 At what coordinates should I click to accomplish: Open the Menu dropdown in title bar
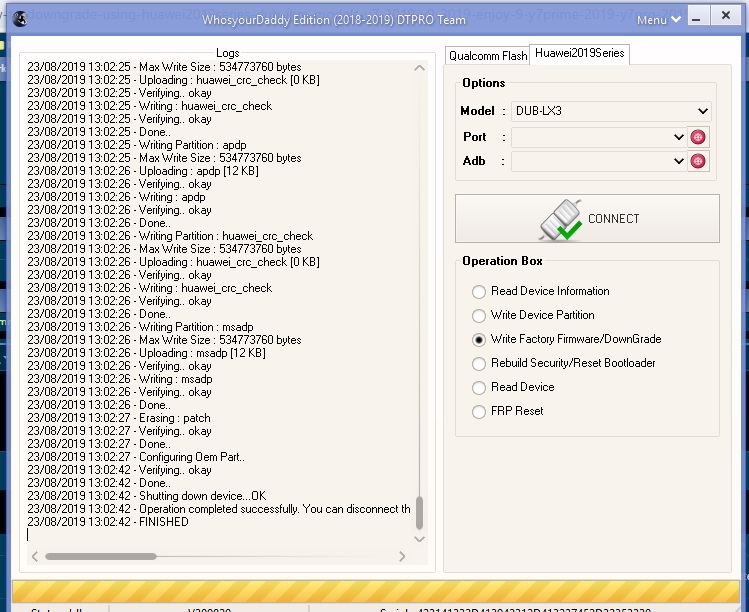click(658, 20)
